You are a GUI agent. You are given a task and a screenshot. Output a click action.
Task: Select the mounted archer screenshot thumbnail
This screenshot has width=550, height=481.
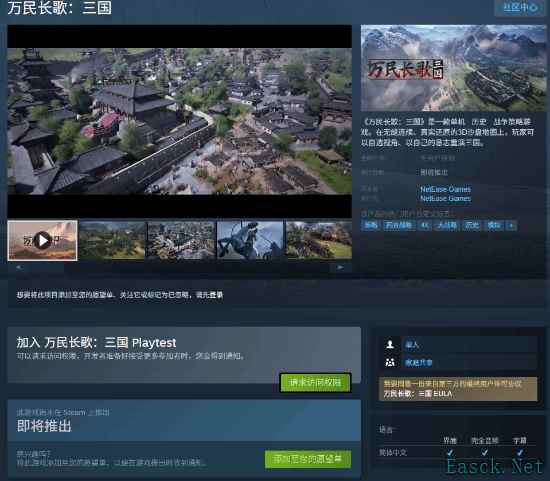coord(250,241)
